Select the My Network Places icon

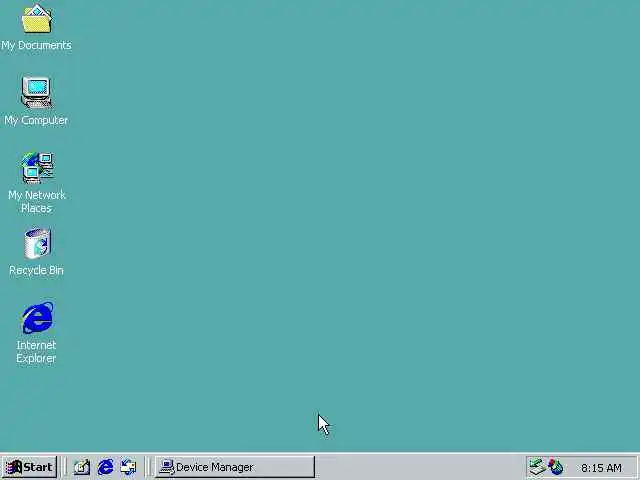coord(37,168)
